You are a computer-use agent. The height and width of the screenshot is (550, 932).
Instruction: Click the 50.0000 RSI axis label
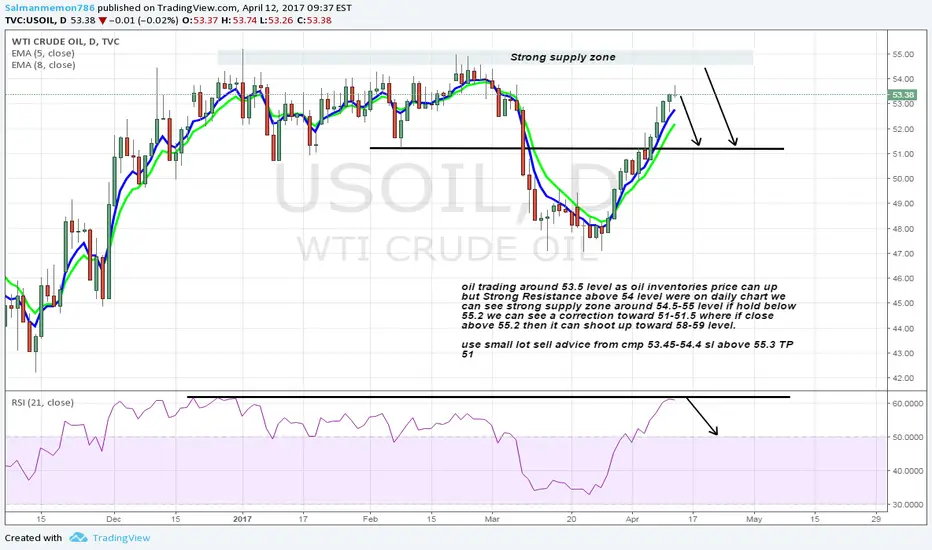907,437
